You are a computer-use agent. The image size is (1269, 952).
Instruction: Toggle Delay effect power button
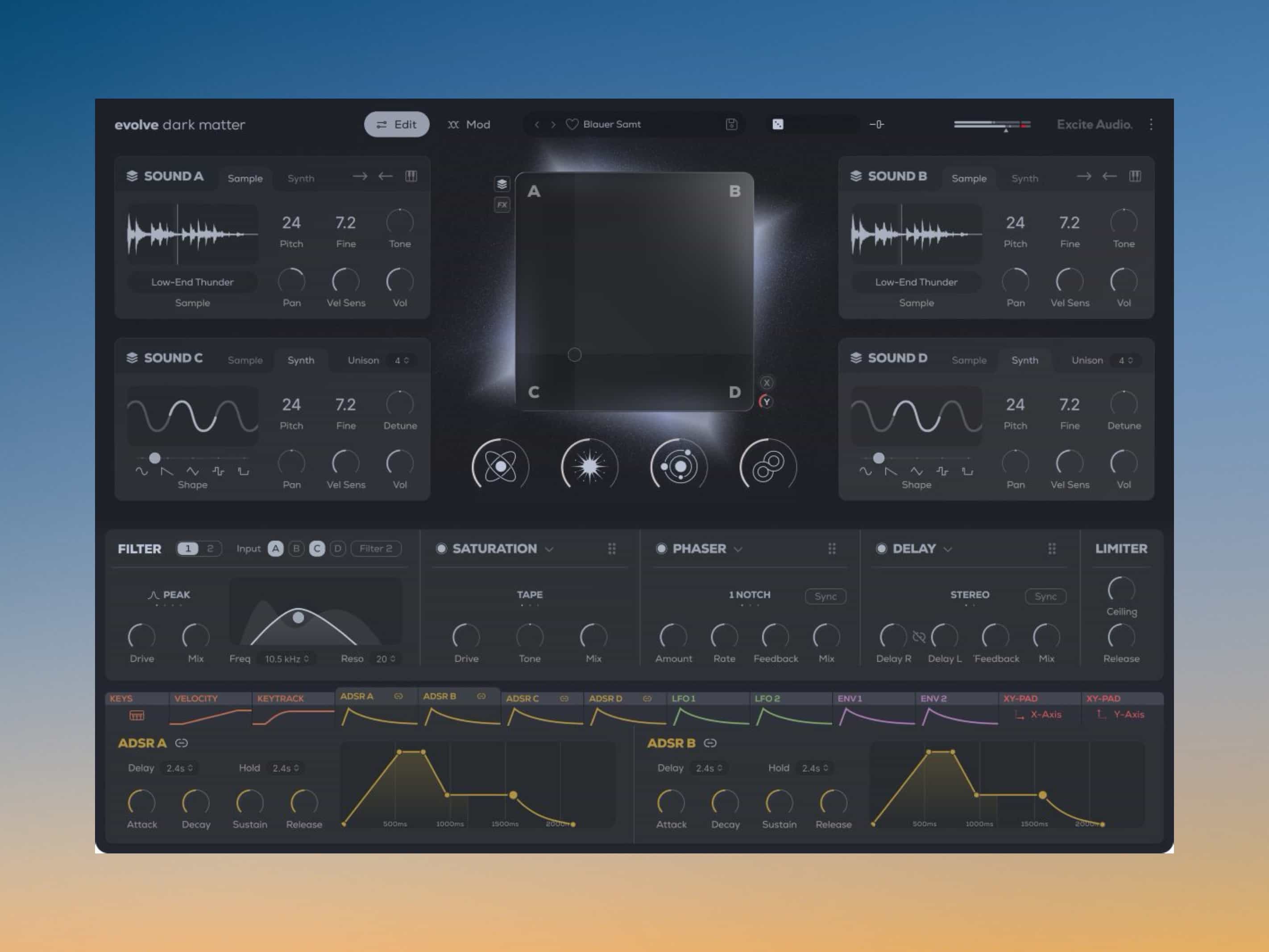881,548
